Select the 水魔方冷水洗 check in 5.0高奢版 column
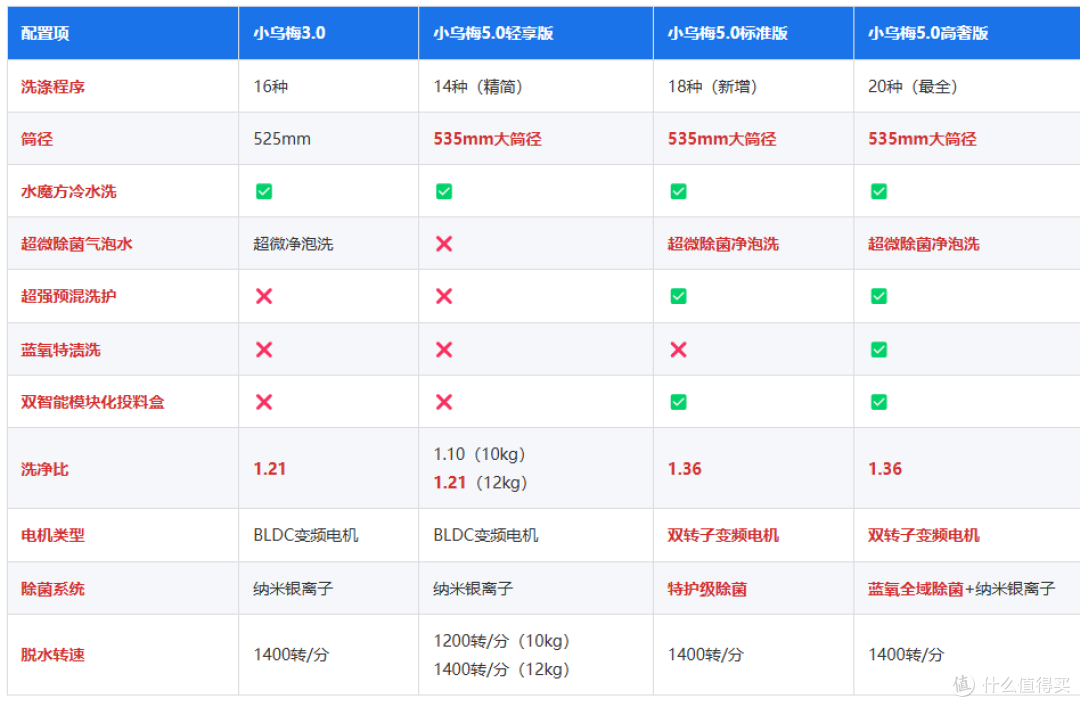1080x707 pixels. (879, 192)
